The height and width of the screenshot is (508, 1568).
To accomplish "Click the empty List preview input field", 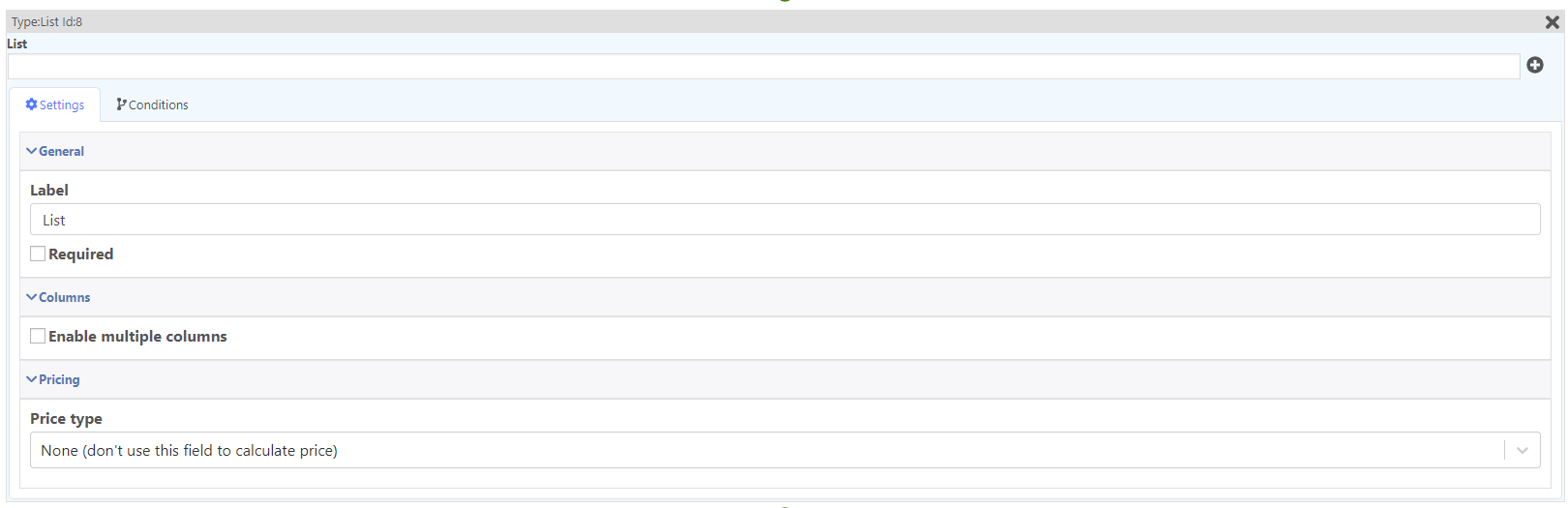I will pyautogui.click(x=764, y=66).
